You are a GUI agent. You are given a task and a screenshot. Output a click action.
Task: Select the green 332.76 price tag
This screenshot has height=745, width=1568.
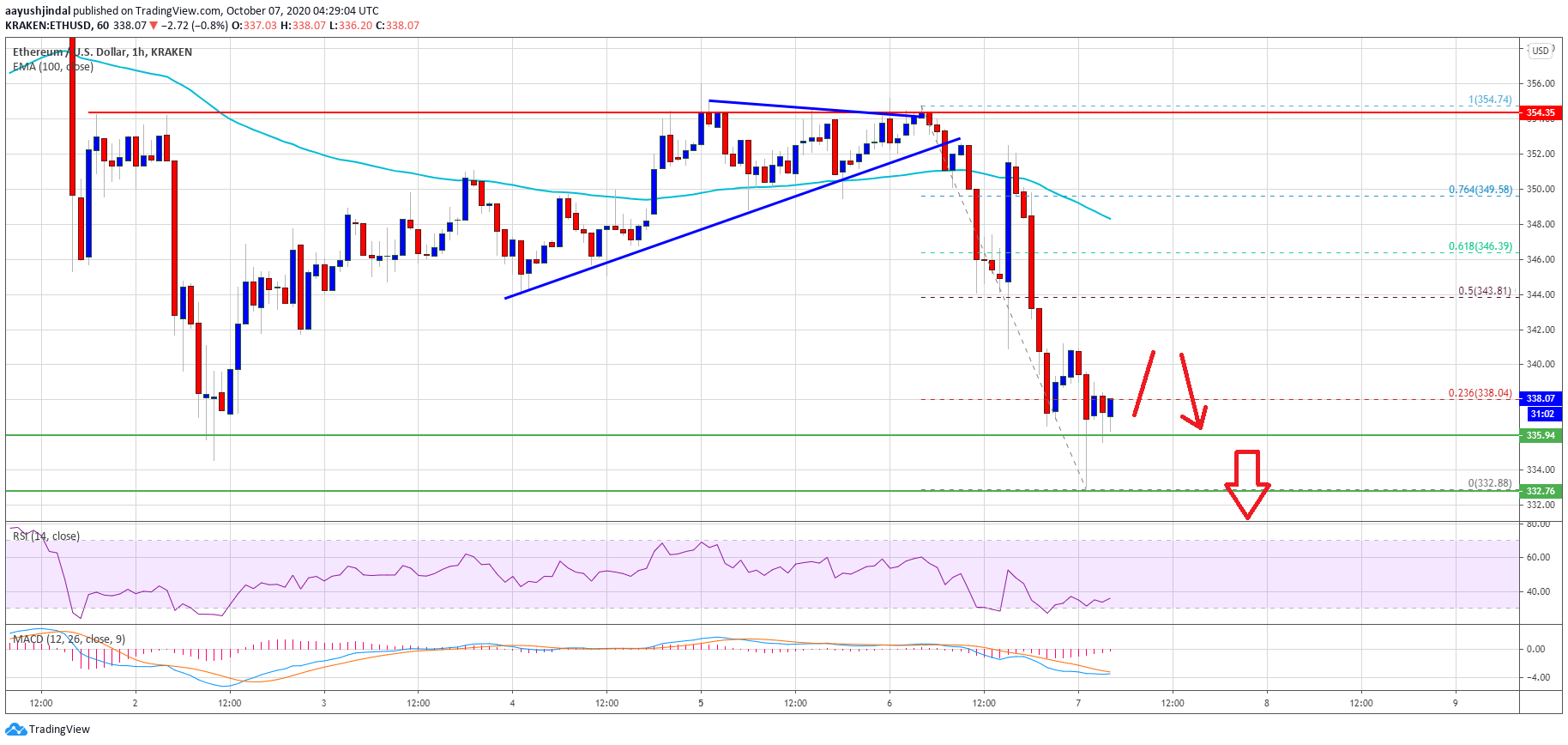[x=1540, y=491]
